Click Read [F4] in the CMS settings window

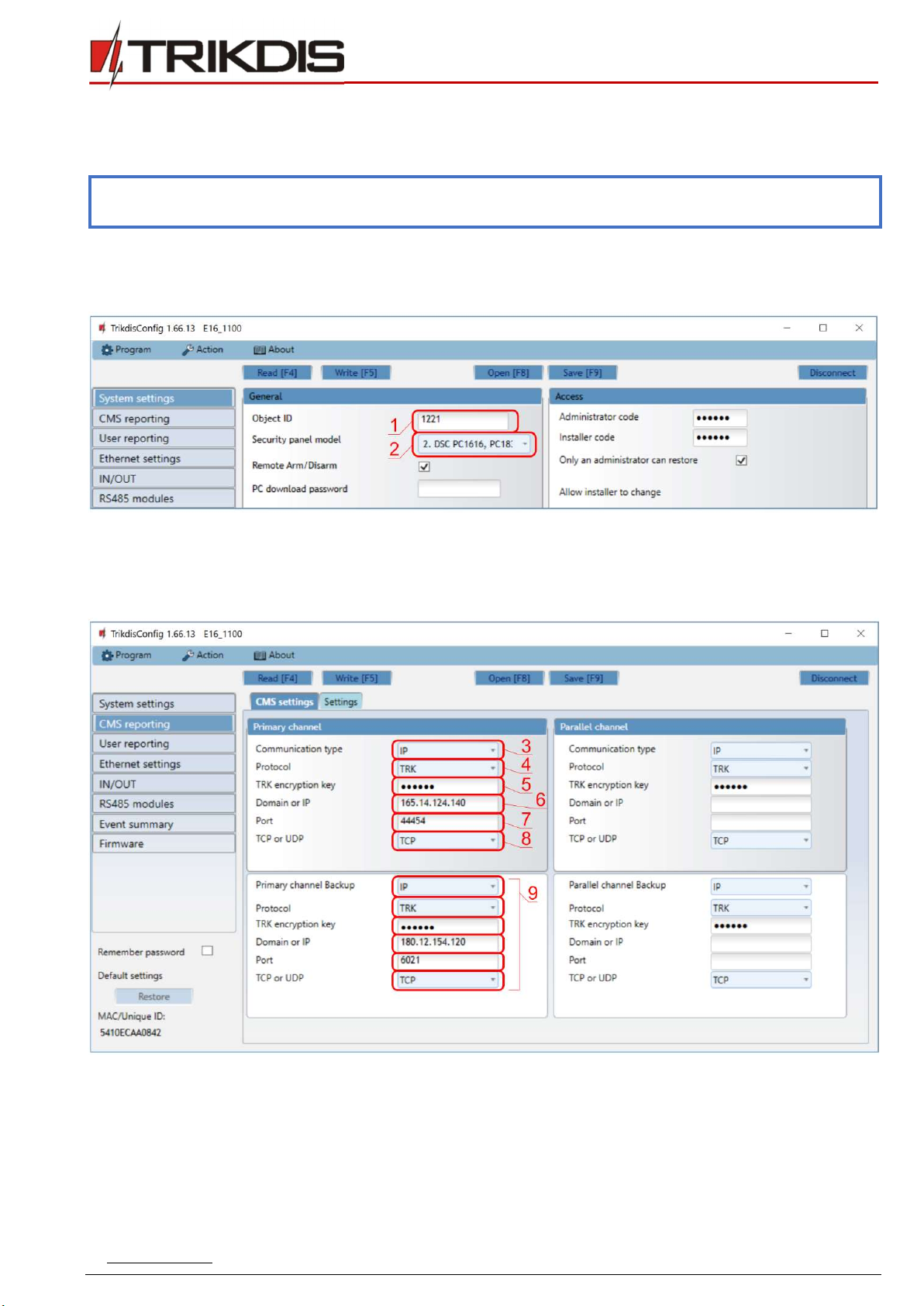pyautogui.click(x=278, y=678)
